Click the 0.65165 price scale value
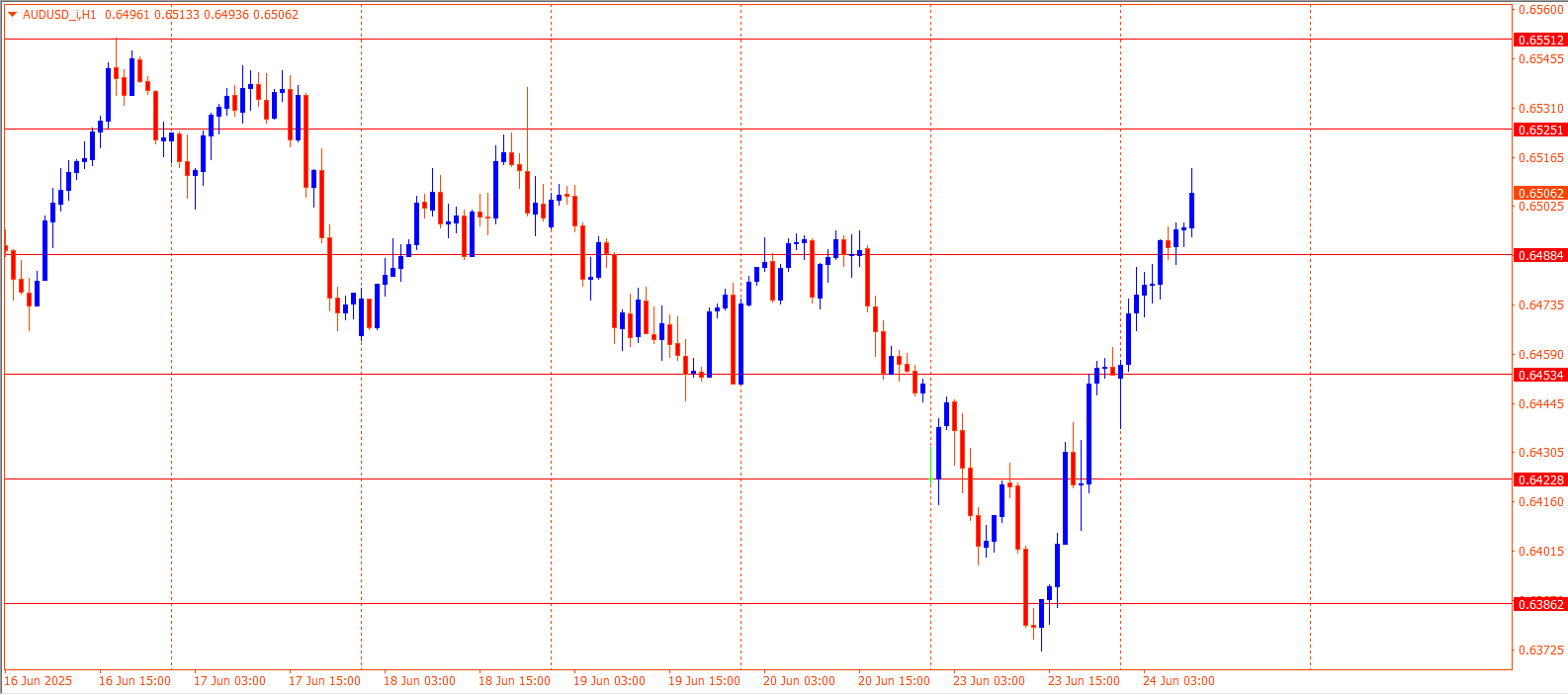 [x=1541, y=158]
